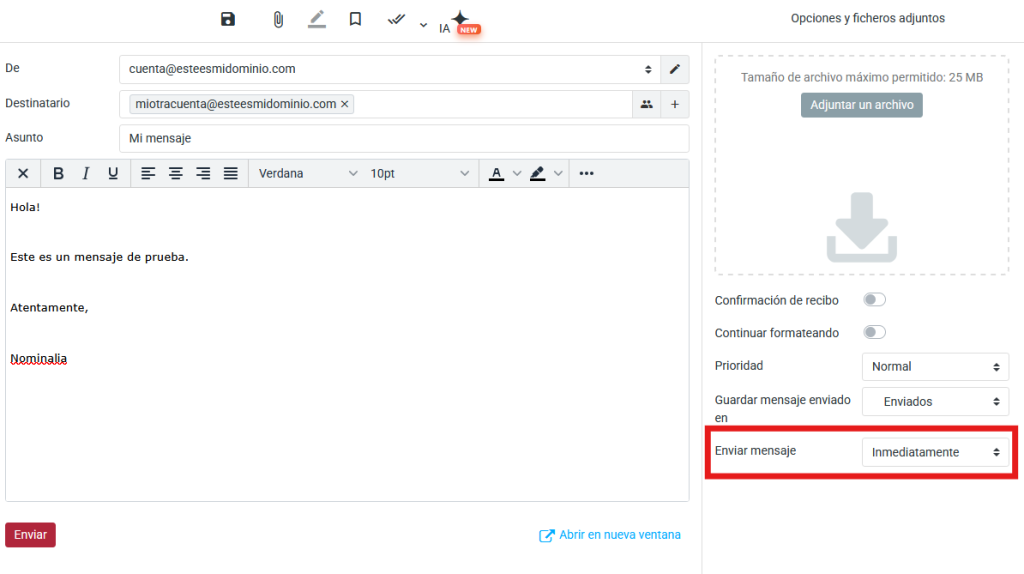The width and height of the screenshot is (1024, 574).
Task: Click the signature pen icon in top toolbar
Action: [x=317, y=20]
